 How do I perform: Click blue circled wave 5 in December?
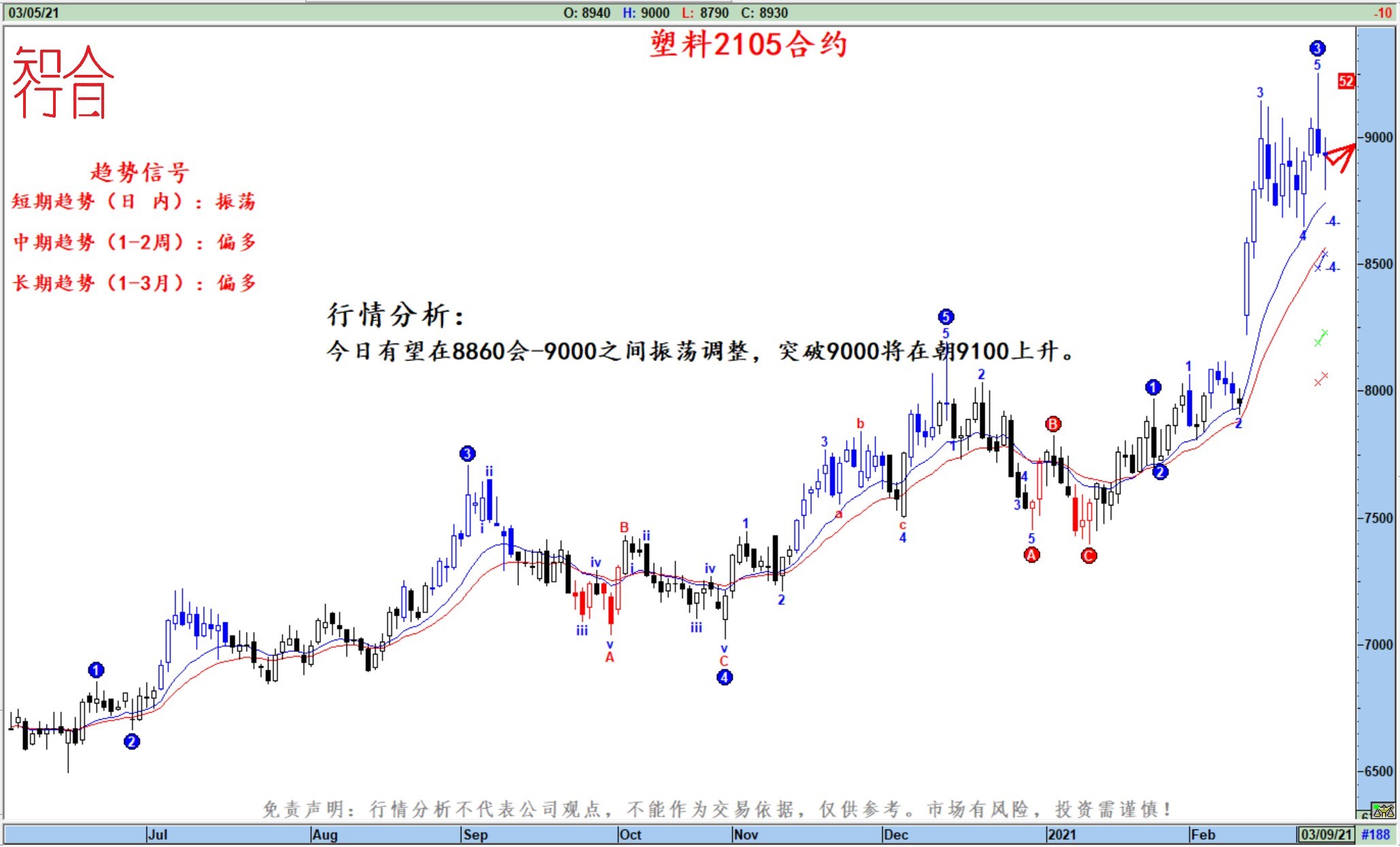tap(946, 316)
